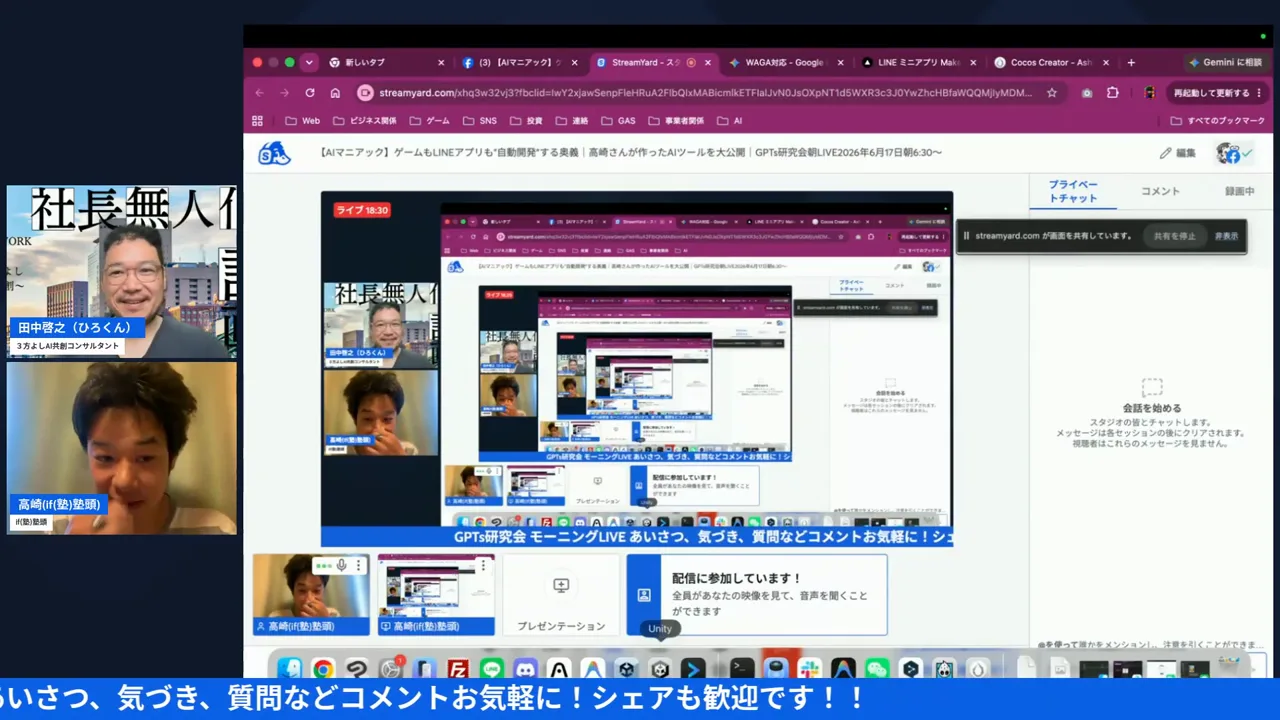Image resolution: width=1280 pixels, height=720 pixels.
Task: Bookmark this page with the star icon
Action: (1052, 93)
